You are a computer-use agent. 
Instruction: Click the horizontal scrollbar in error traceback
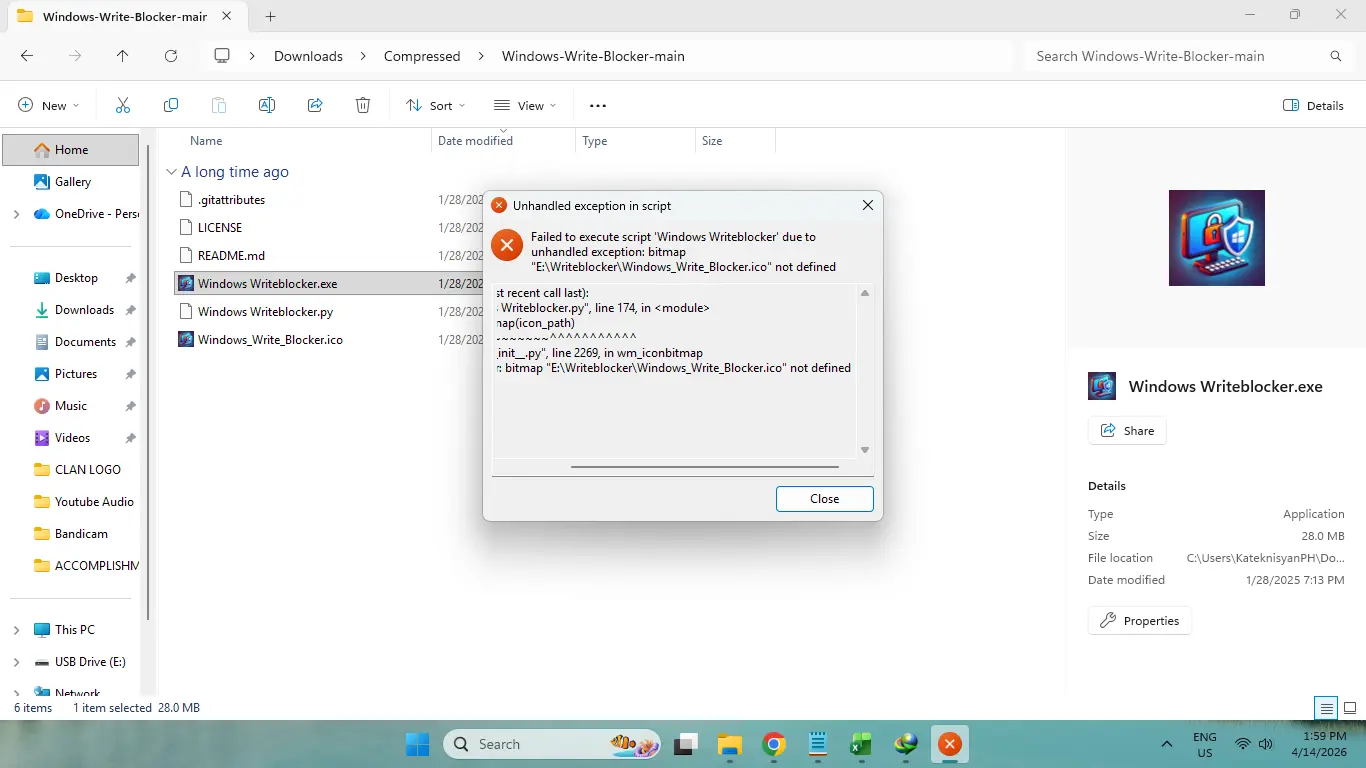click(x=704, y=466)
